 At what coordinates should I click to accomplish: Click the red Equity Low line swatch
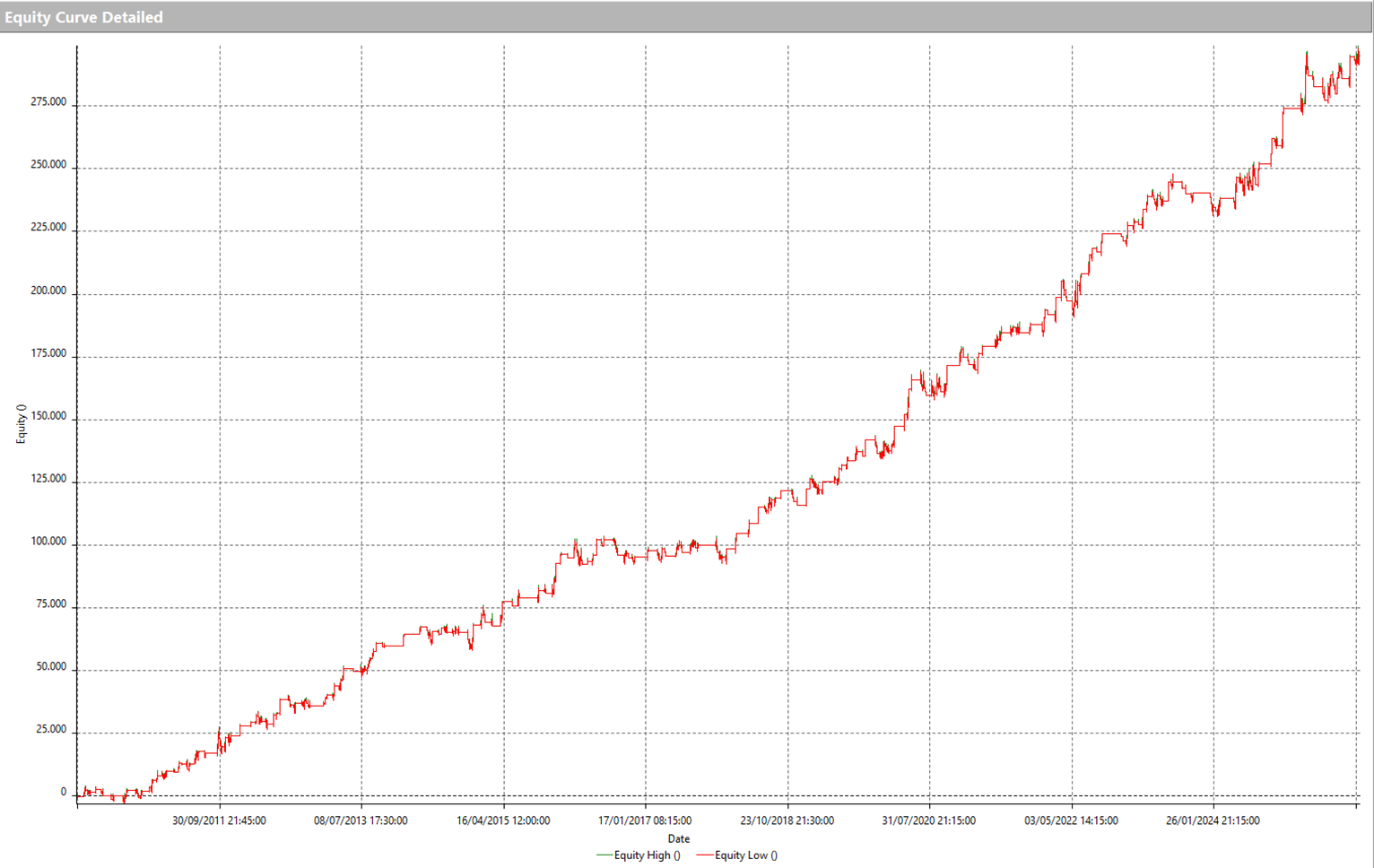coord(704,855)
